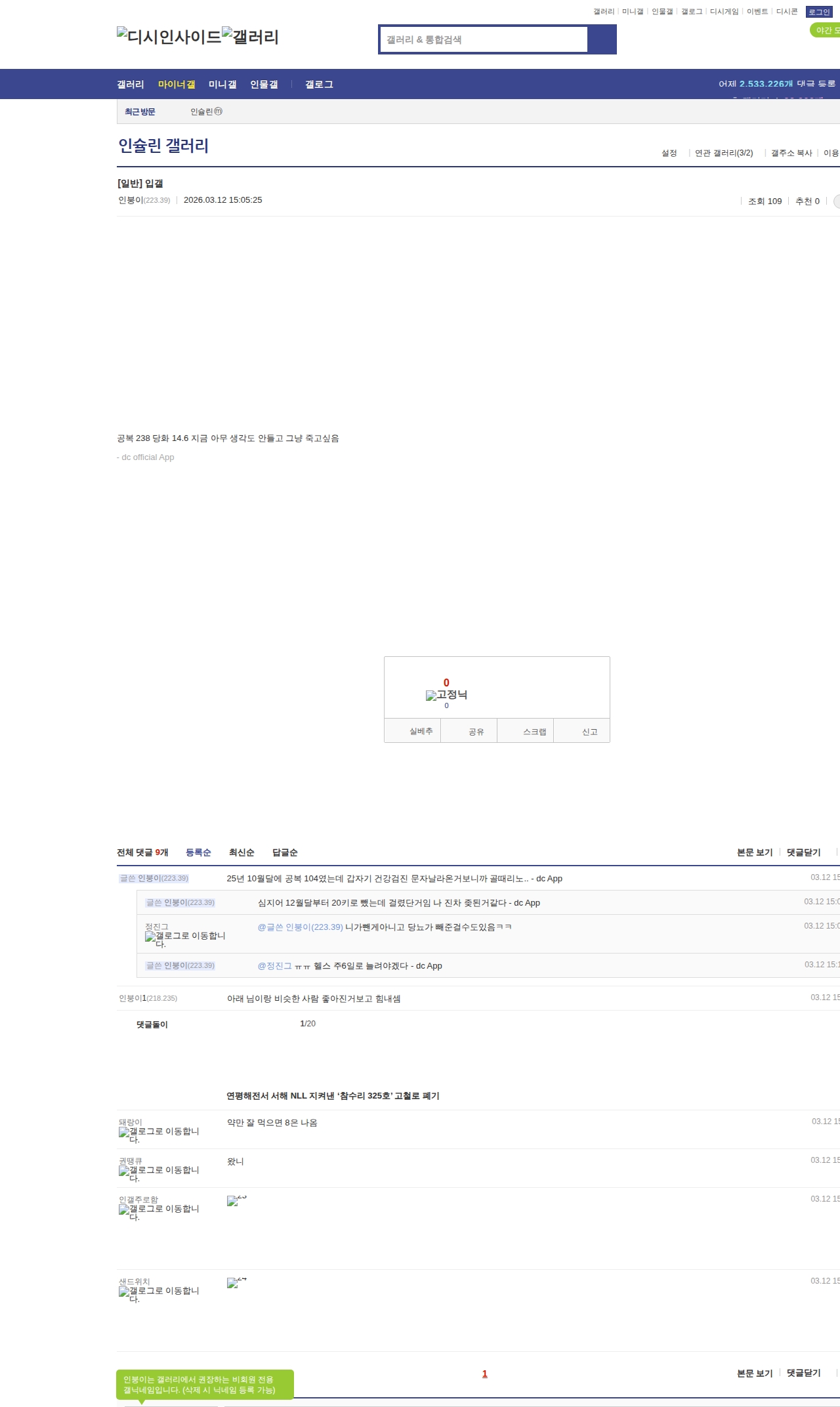Click 댓글닫기 below the comments
Image resolution: width=840 pixels, height=1407 pixels.
point(804,1373)
